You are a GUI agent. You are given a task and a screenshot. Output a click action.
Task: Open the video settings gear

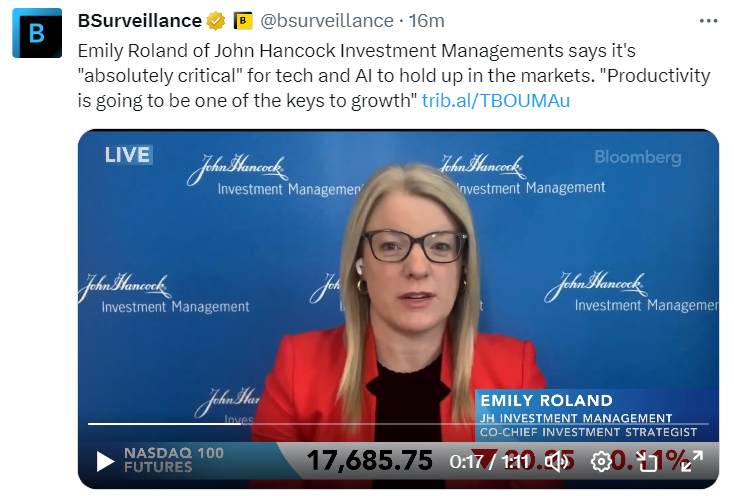point(601,461)
